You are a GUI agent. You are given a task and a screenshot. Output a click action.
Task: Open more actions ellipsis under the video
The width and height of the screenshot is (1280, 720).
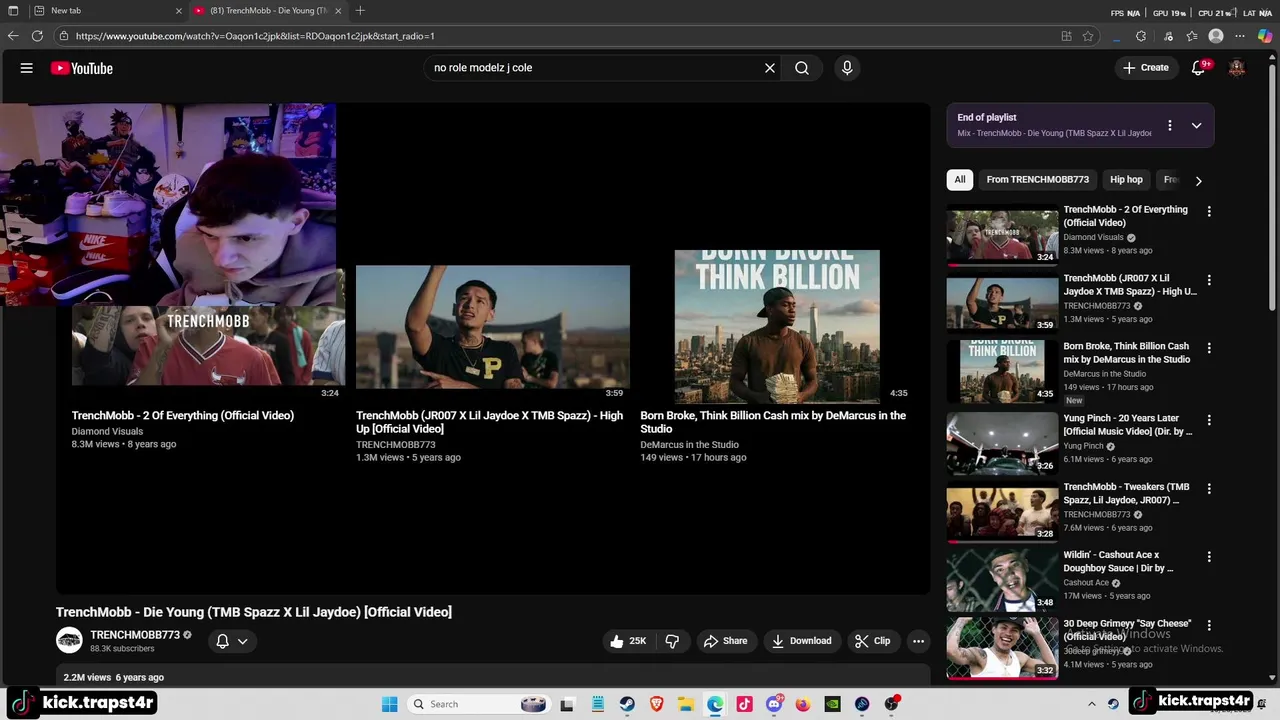coord(918,641)
